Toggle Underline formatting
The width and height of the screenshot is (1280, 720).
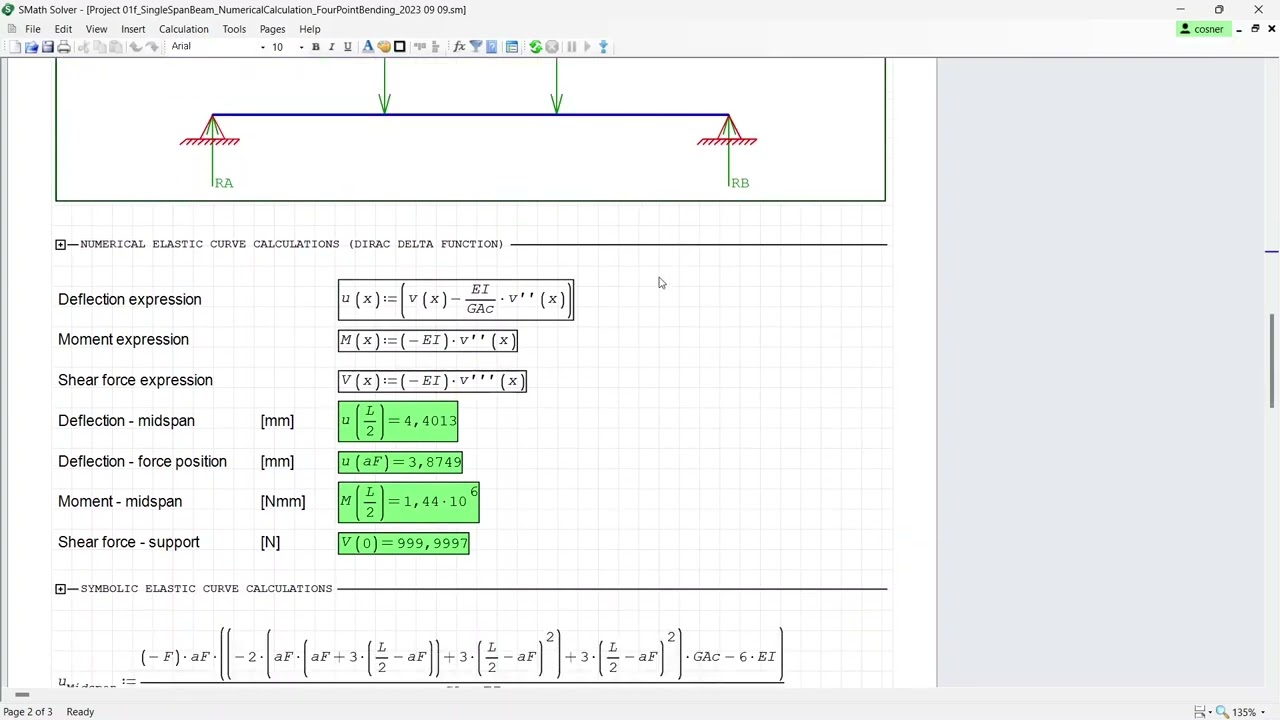click(347, 47)
